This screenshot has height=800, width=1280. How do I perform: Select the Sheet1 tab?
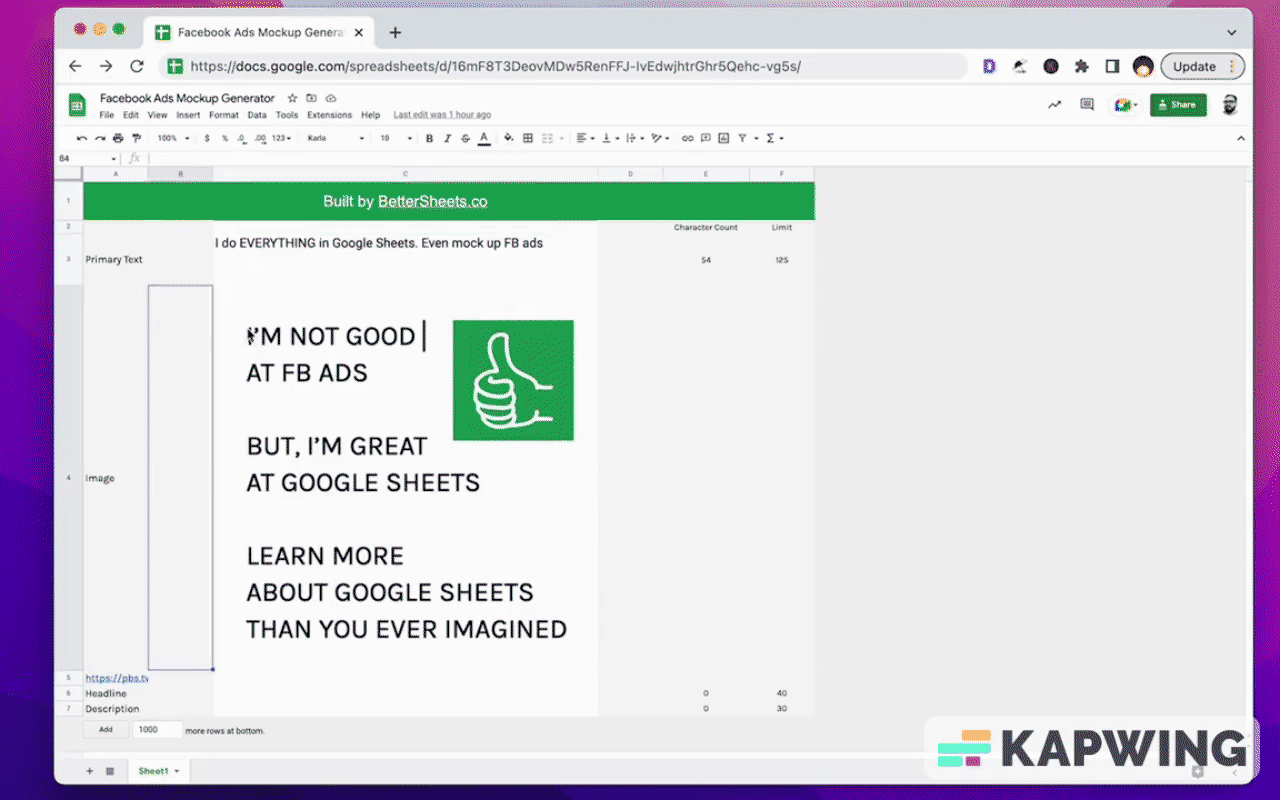pyautogui.click(x=158, y=771)
